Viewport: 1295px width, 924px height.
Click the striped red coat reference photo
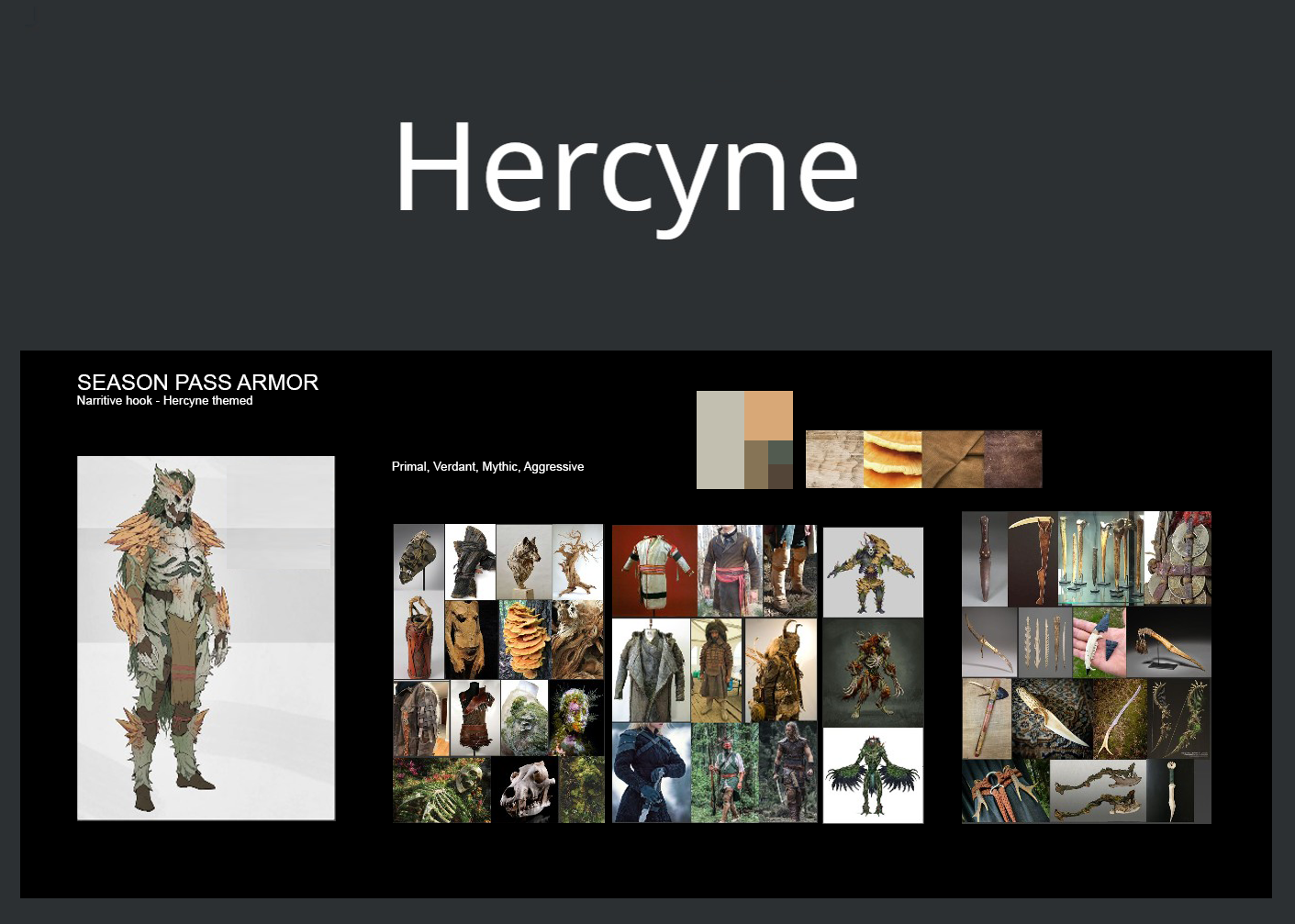[x=653, y=570]
